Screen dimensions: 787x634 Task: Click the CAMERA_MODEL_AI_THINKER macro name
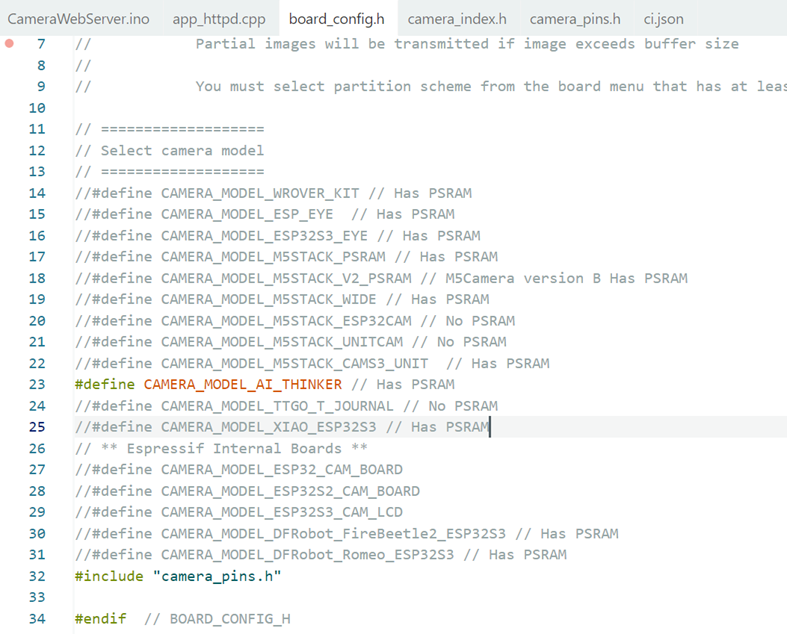click(x=242, y=384)
